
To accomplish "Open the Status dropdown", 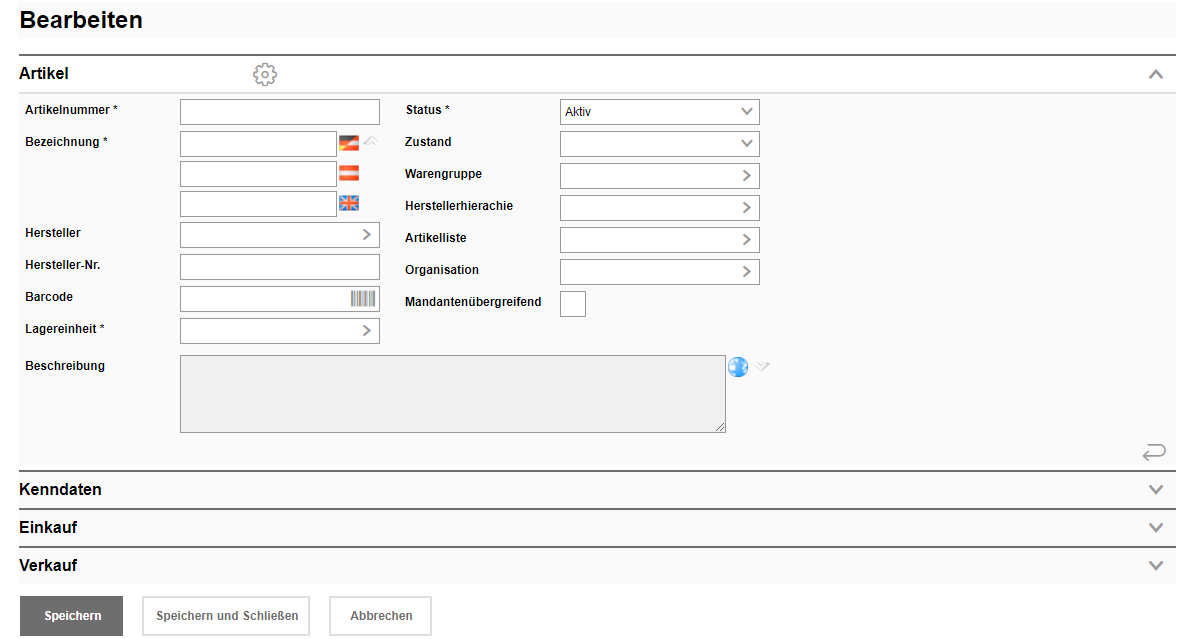I will (659, 112).
